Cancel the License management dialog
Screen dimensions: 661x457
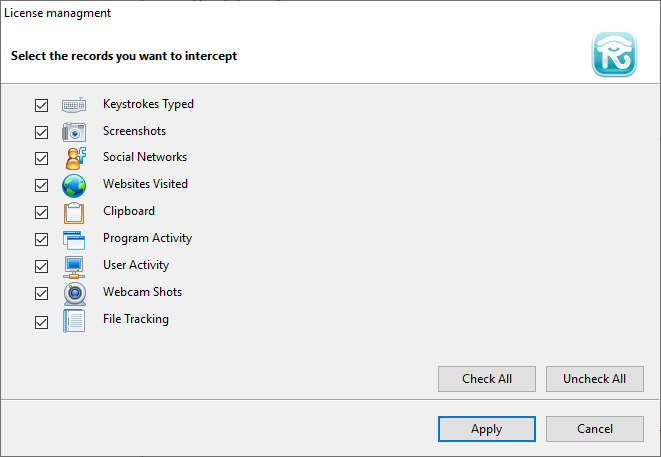point(595,429)
